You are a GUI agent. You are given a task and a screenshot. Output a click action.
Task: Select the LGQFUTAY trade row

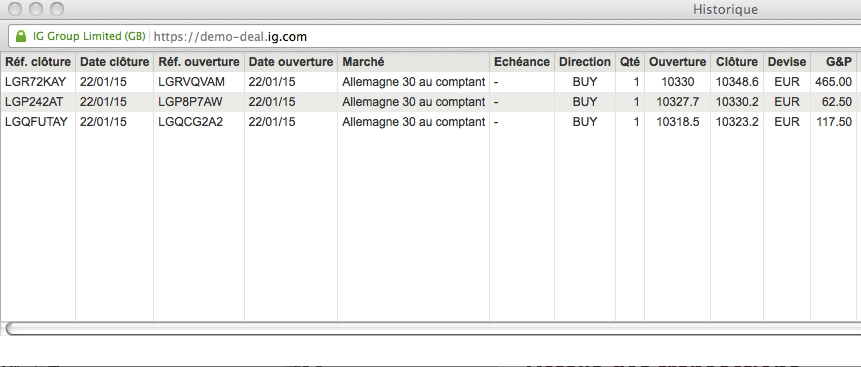coord(430,121)
